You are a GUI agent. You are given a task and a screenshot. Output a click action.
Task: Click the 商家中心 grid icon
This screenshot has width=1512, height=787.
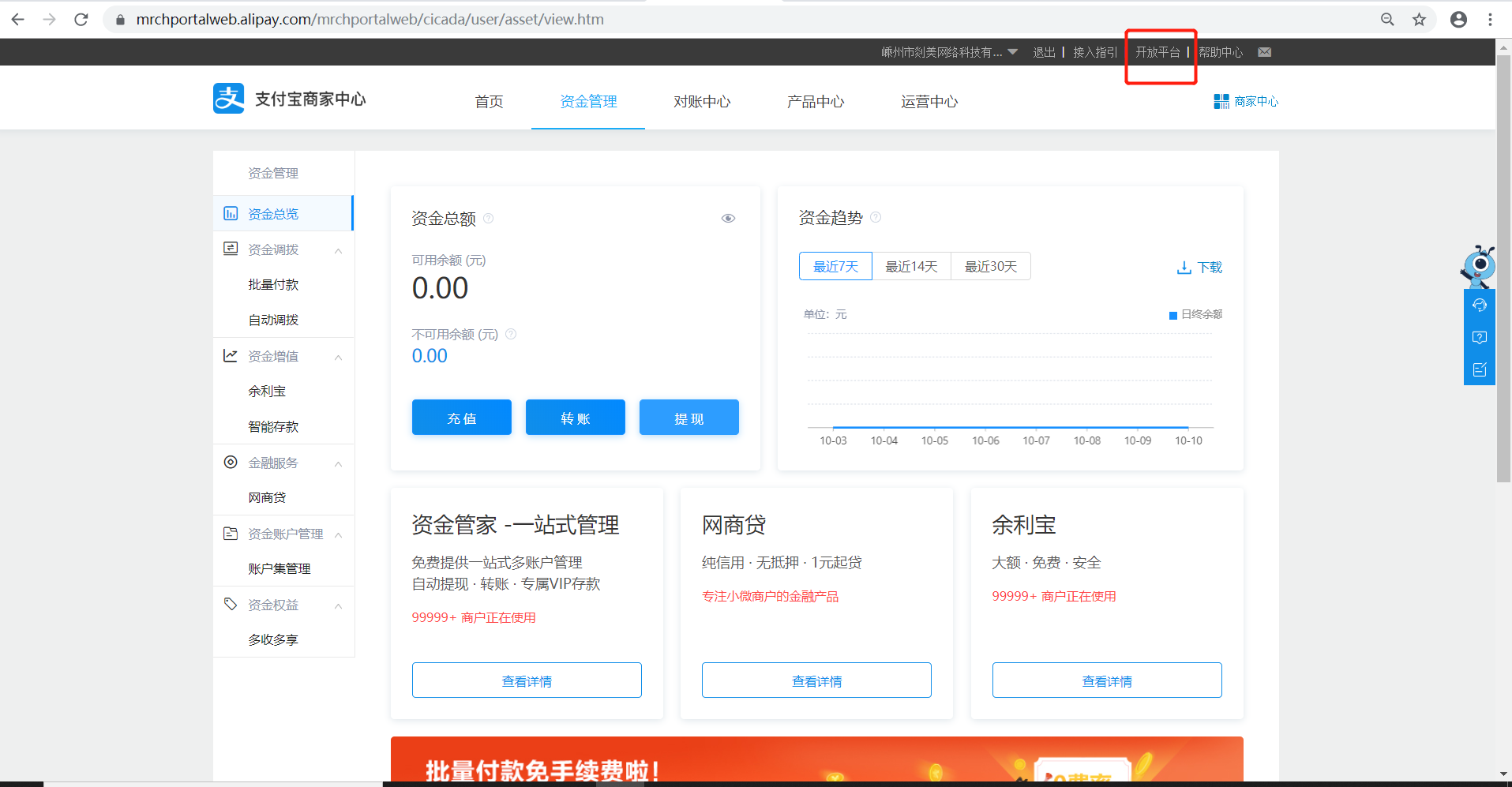coord(1221,101)
